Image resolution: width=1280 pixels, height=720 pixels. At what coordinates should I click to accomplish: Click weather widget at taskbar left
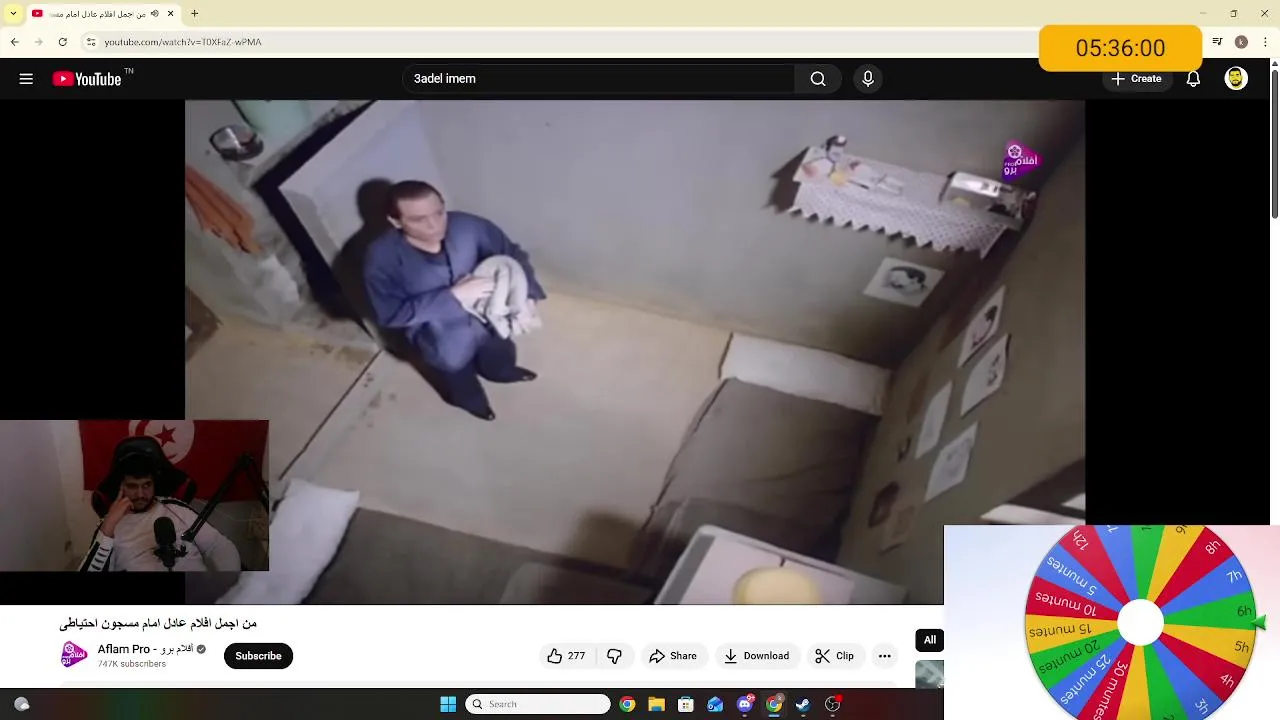pos(22,704)
